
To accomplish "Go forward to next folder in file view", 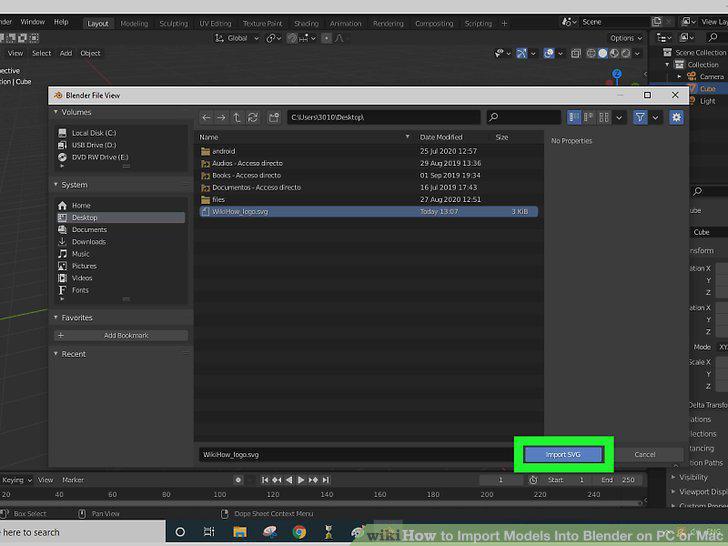I will [x=221, y=117].
